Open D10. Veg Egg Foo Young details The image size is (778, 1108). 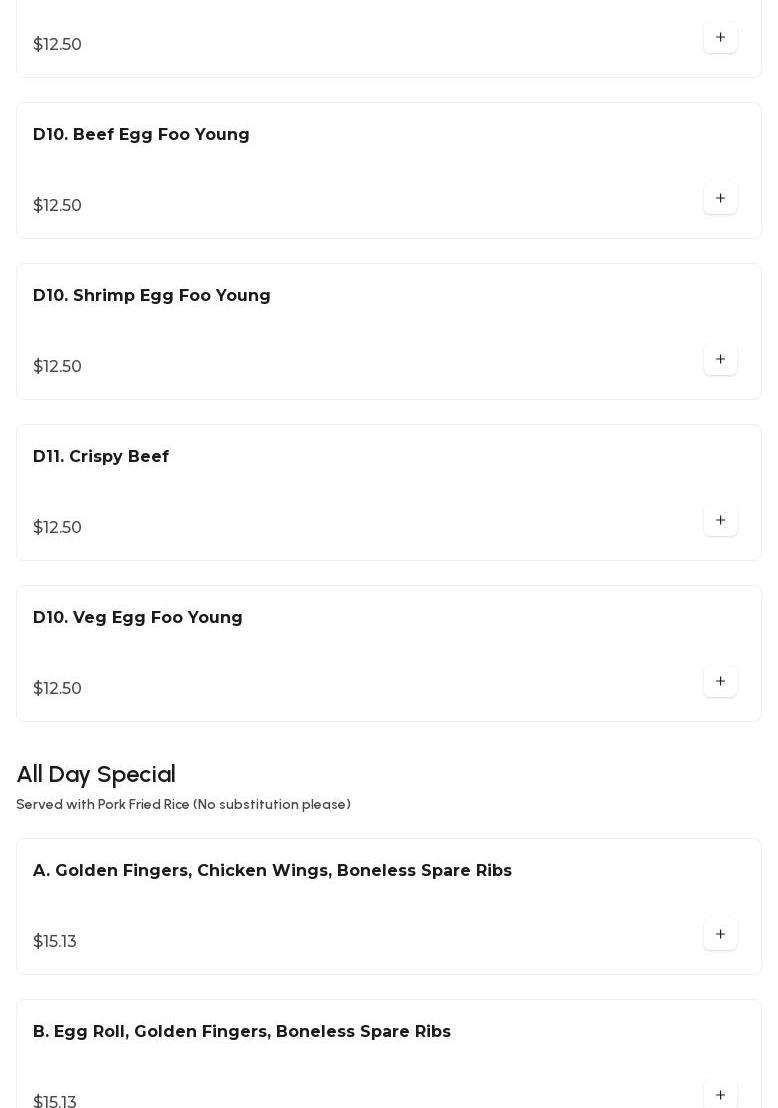pyautogui.click(x=138, y=618)
